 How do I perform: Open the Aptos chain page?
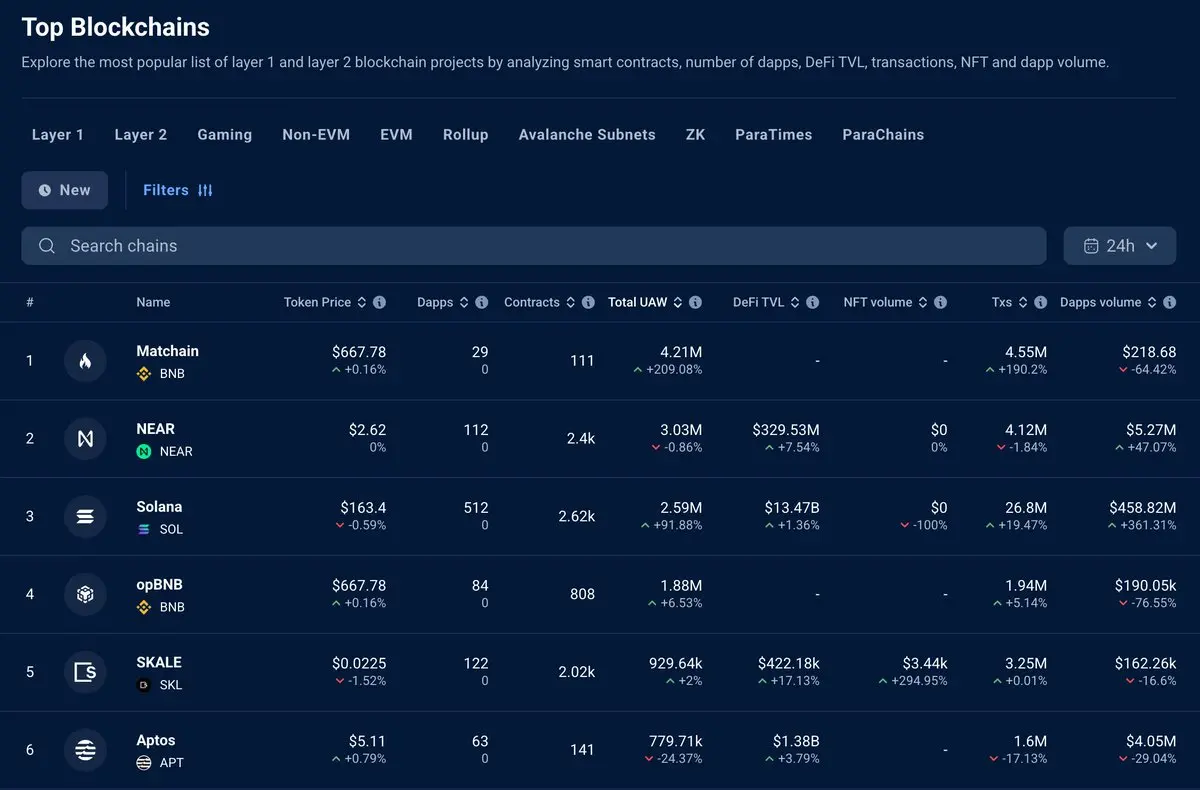point(156,740)
